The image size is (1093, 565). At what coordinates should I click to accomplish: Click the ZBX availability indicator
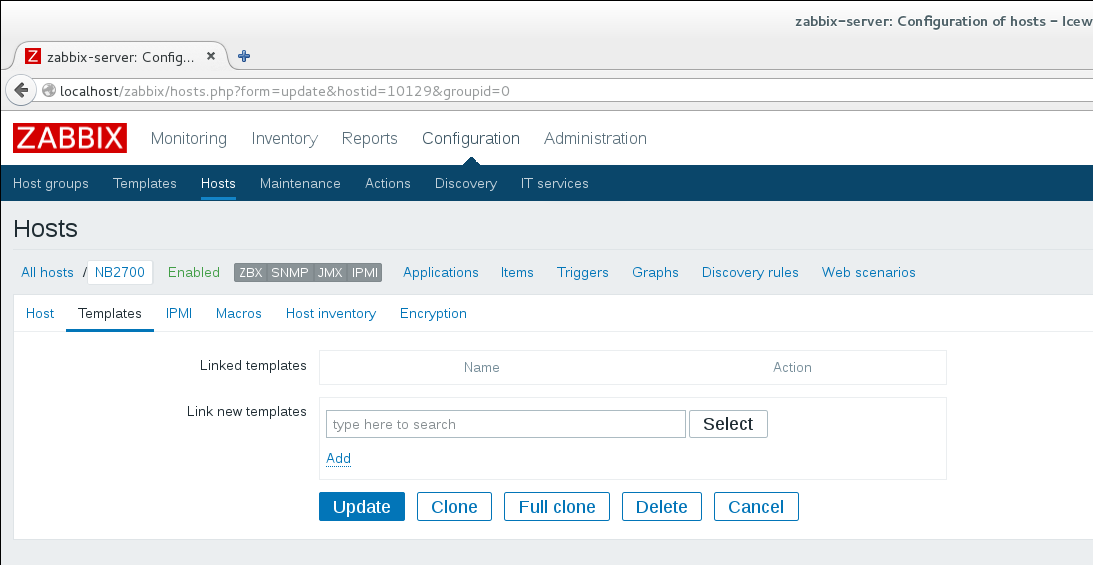pyautogui.click(x=250, y=272)
